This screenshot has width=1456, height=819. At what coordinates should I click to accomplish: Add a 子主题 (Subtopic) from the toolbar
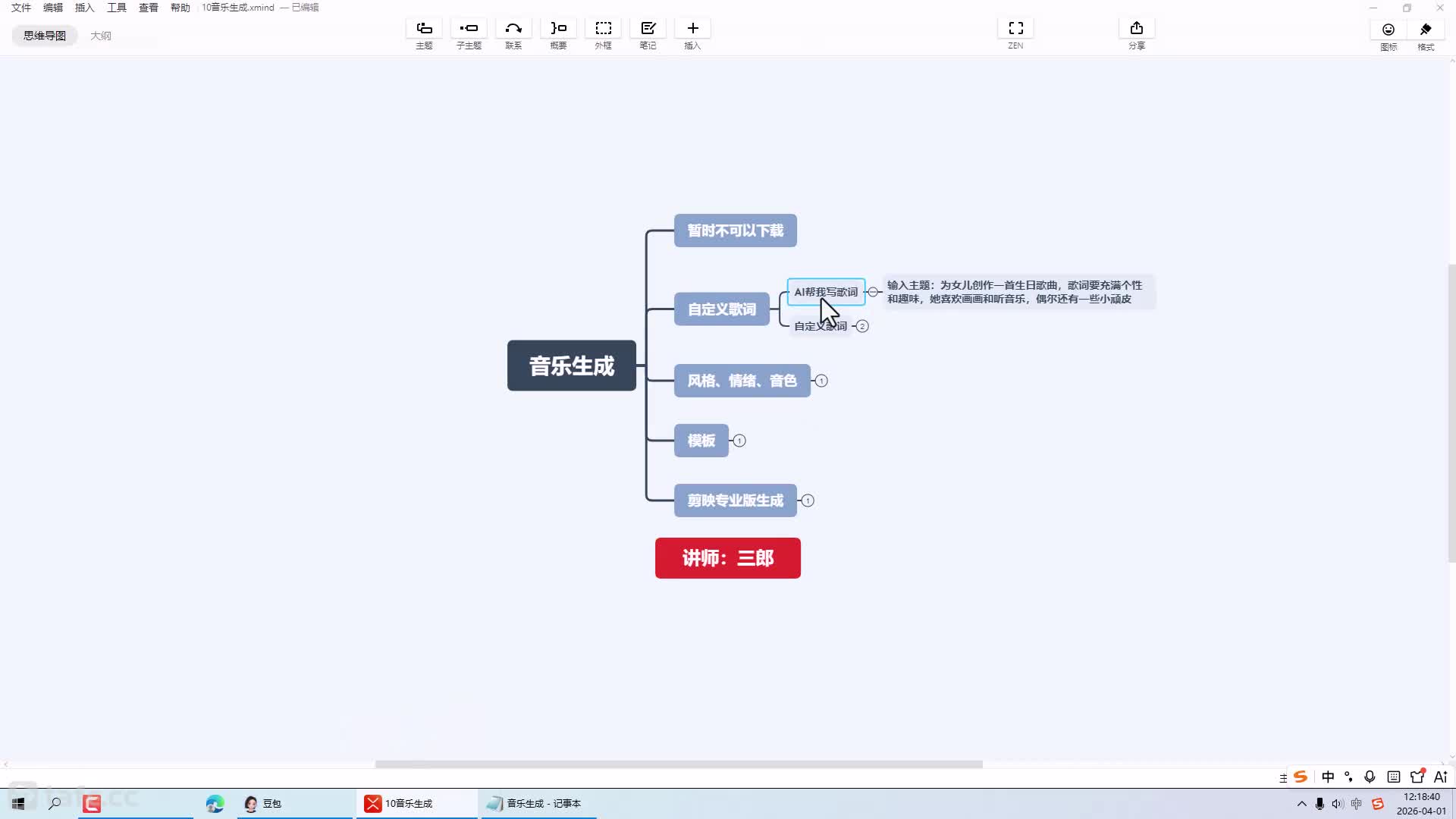tap(469, 29)
